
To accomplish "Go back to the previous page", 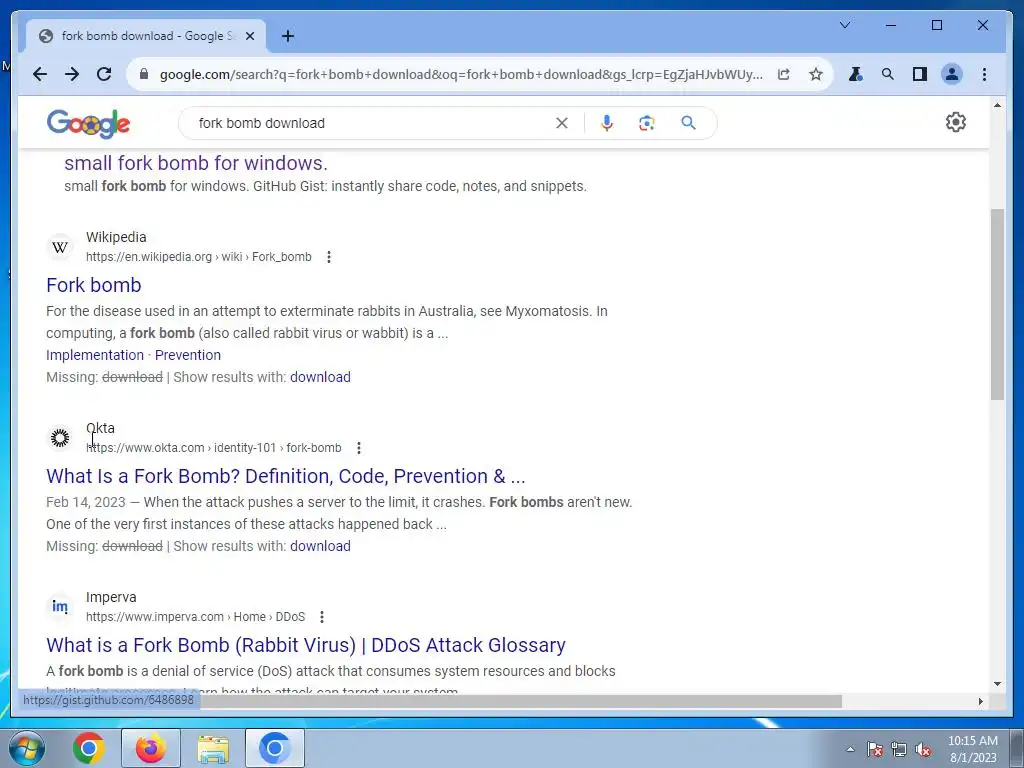I will coord(40,74).
